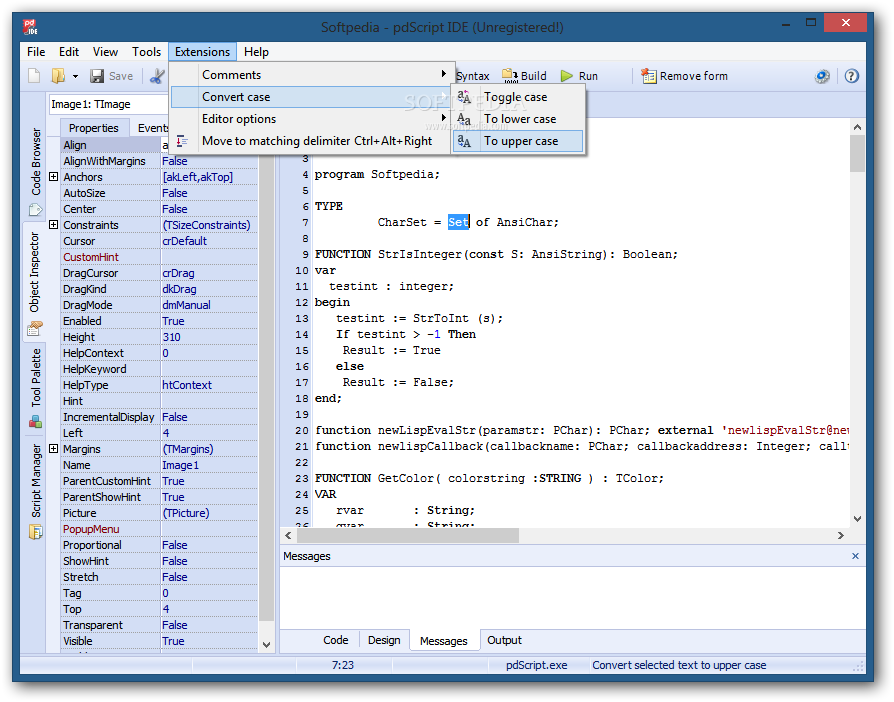The image size is (894, 702).
Task: Click the Open folder toolbar icon
Action: (x=58, y=76)
